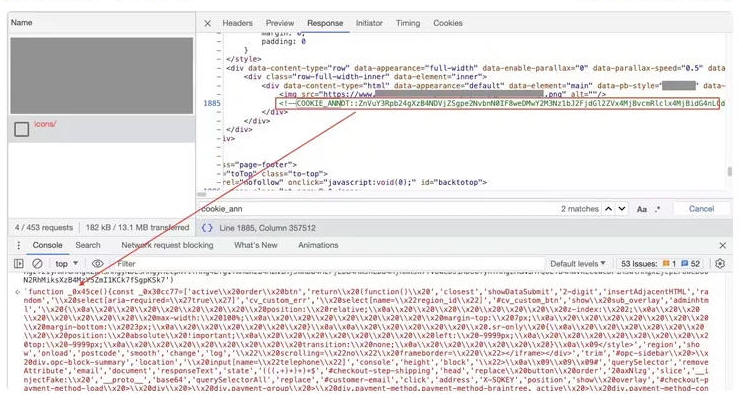Click the gray request preview thumbnail

[x=101, y=75]
